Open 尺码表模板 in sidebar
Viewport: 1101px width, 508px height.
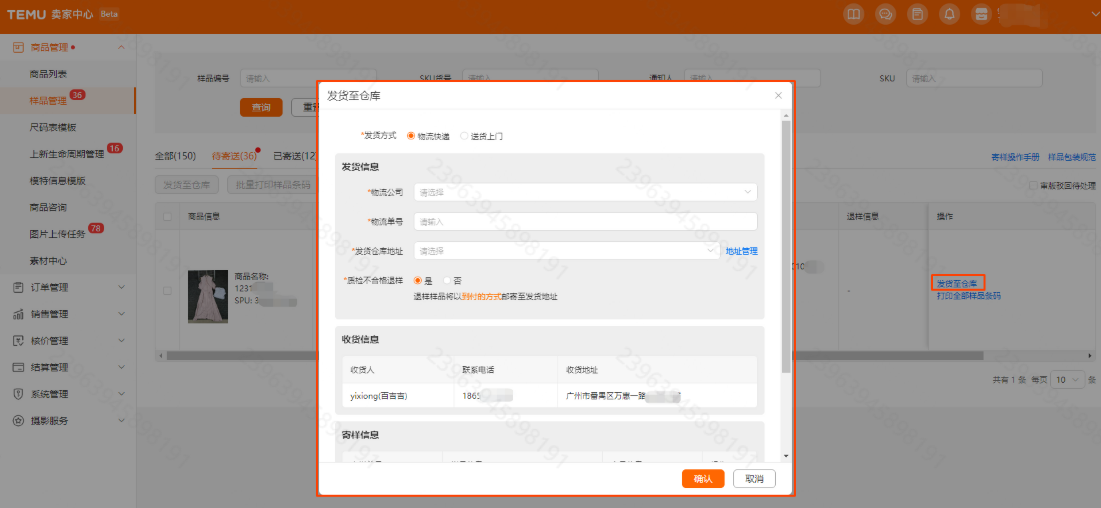(53, 127)
